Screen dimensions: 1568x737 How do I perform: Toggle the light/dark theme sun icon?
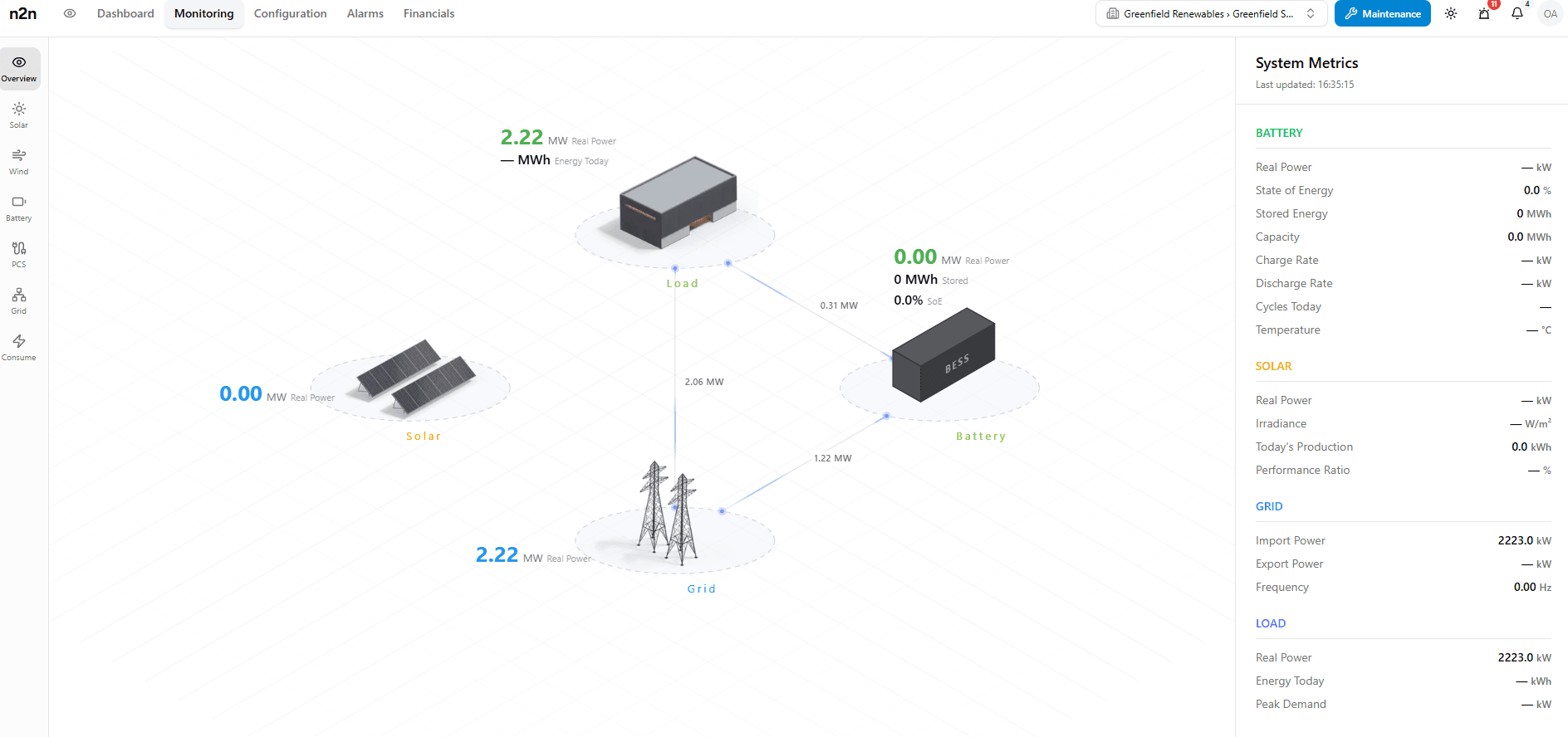click(x=1451, y=13)
